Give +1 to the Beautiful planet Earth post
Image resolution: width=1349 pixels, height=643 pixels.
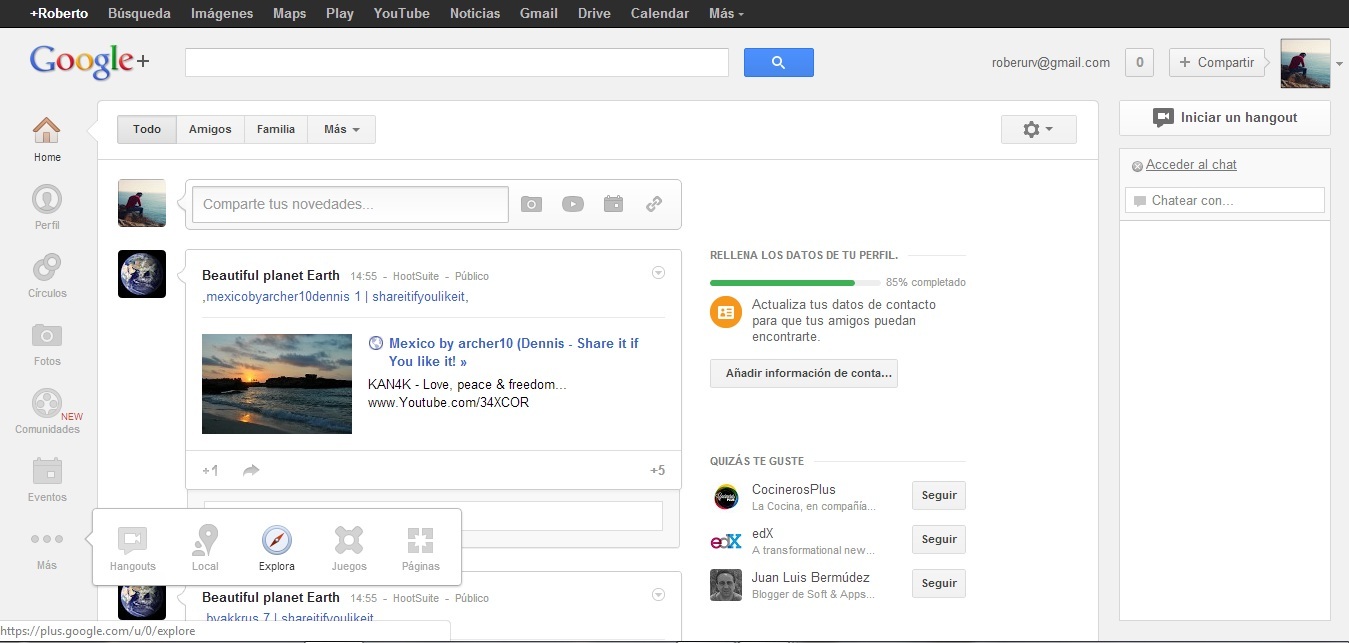(x=208, y=470)
